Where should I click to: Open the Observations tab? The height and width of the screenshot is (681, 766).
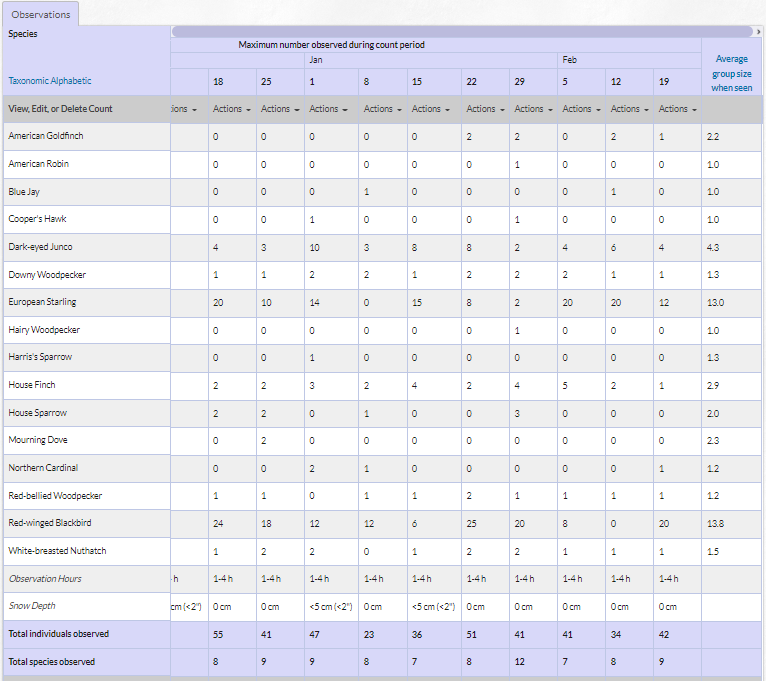point(41,15)
